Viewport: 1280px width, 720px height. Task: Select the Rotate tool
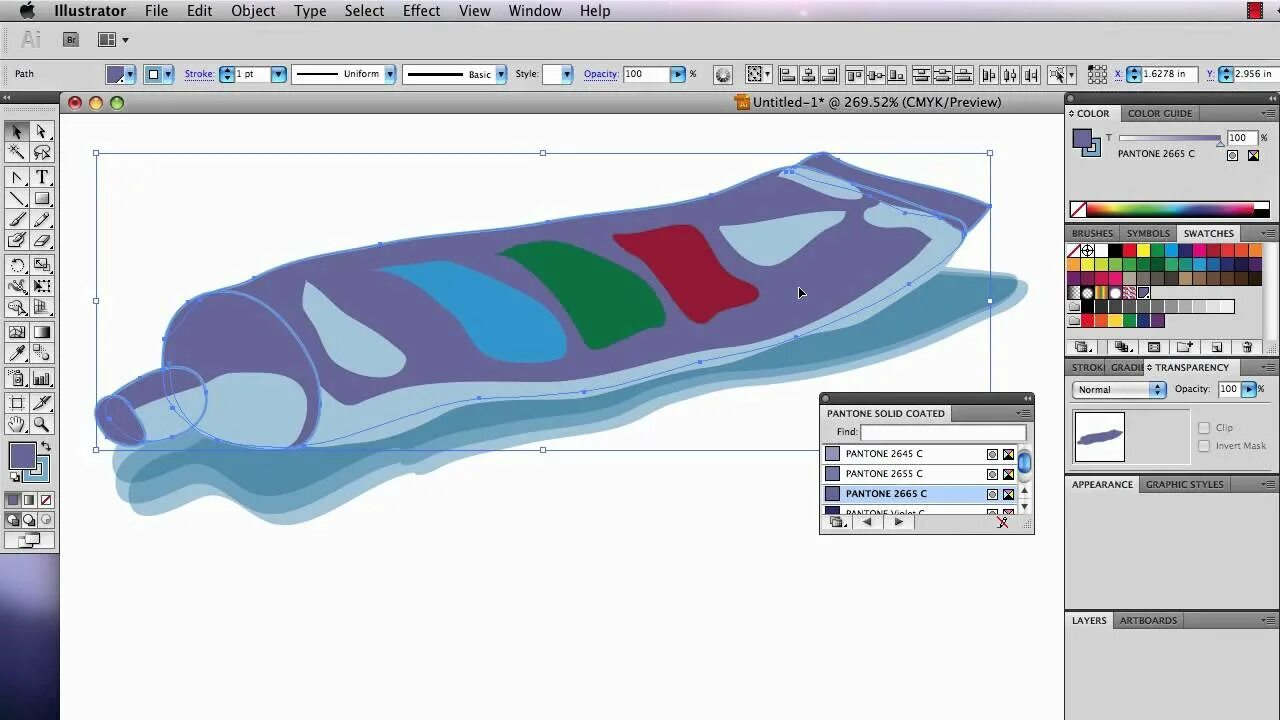[x=17, y=266]
